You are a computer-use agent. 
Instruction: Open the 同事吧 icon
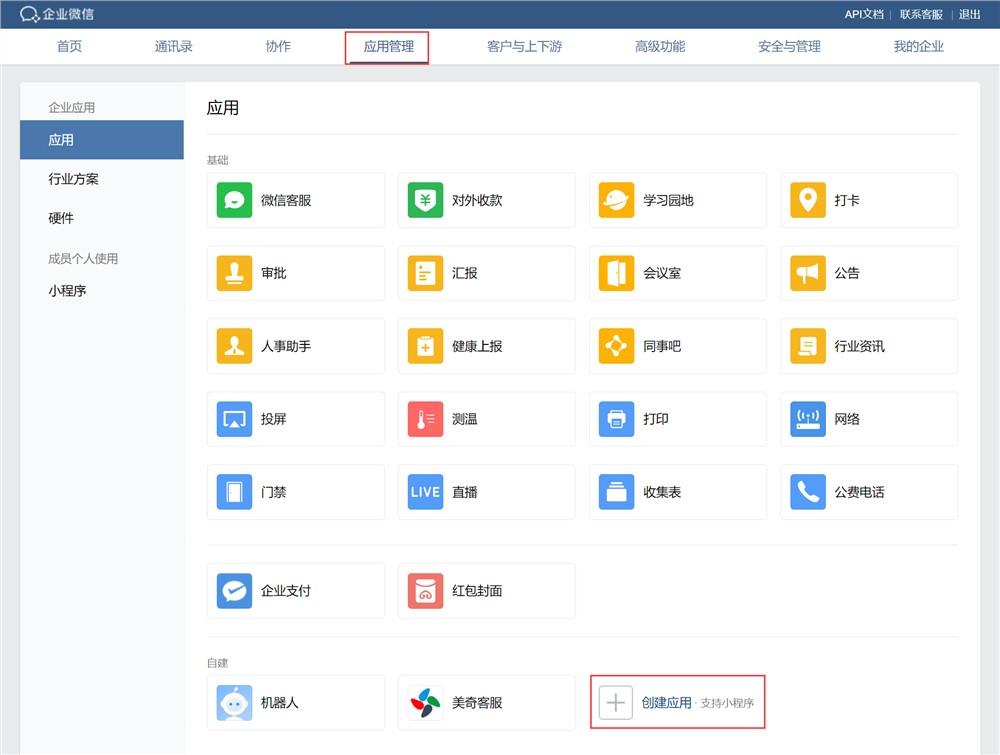coord(617,346)
